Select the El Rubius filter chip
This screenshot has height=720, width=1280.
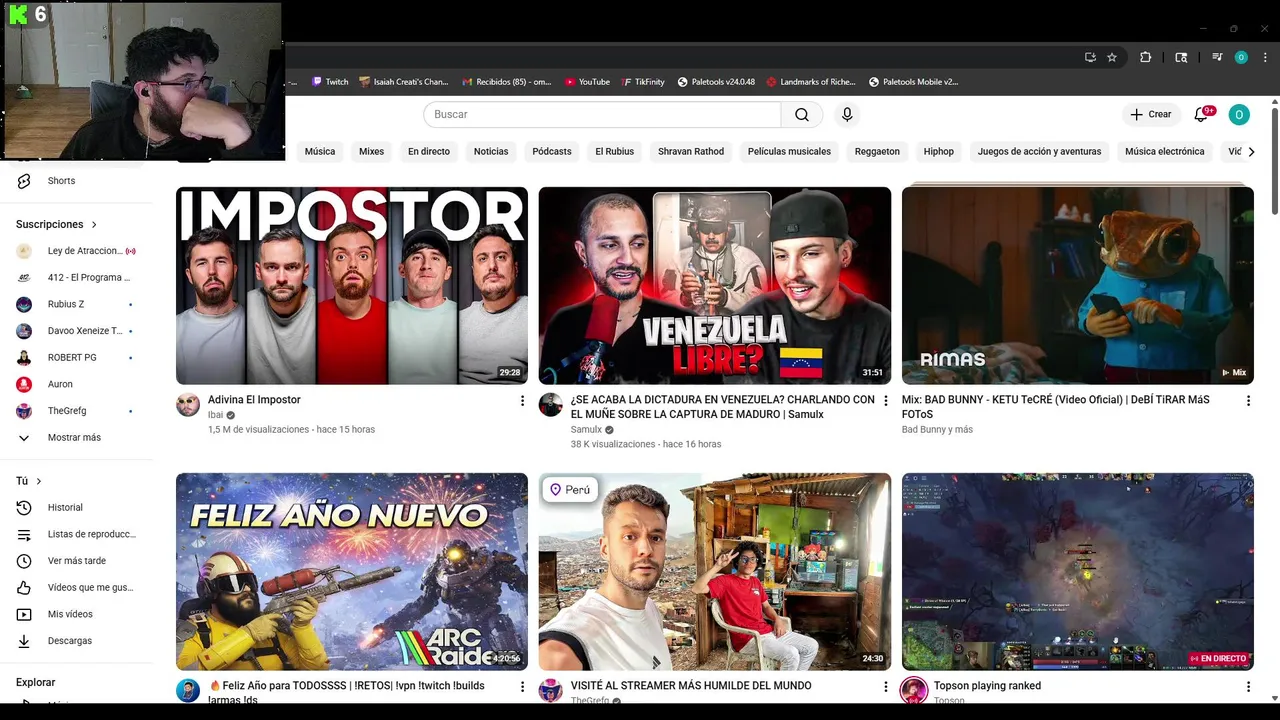pos(615,152)
